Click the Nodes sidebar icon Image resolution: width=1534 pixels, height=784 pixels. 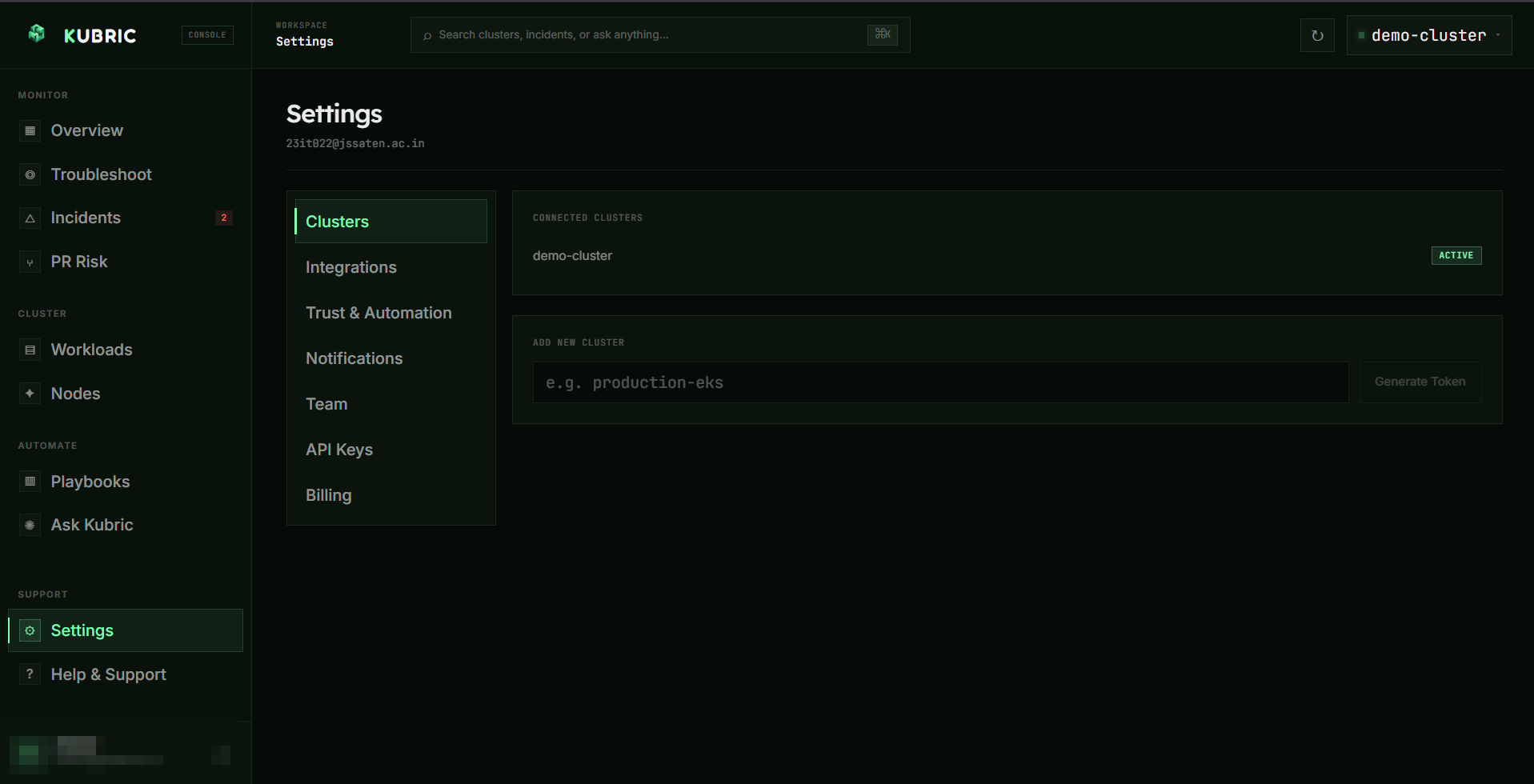coord(30,394)
